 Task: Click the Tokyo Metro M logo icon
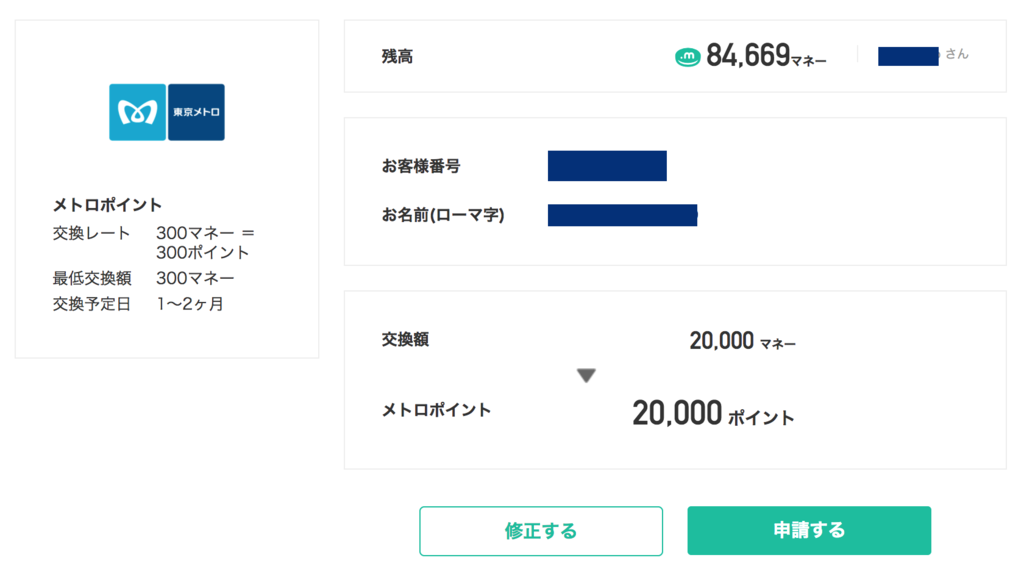click(x=137, y=112)
